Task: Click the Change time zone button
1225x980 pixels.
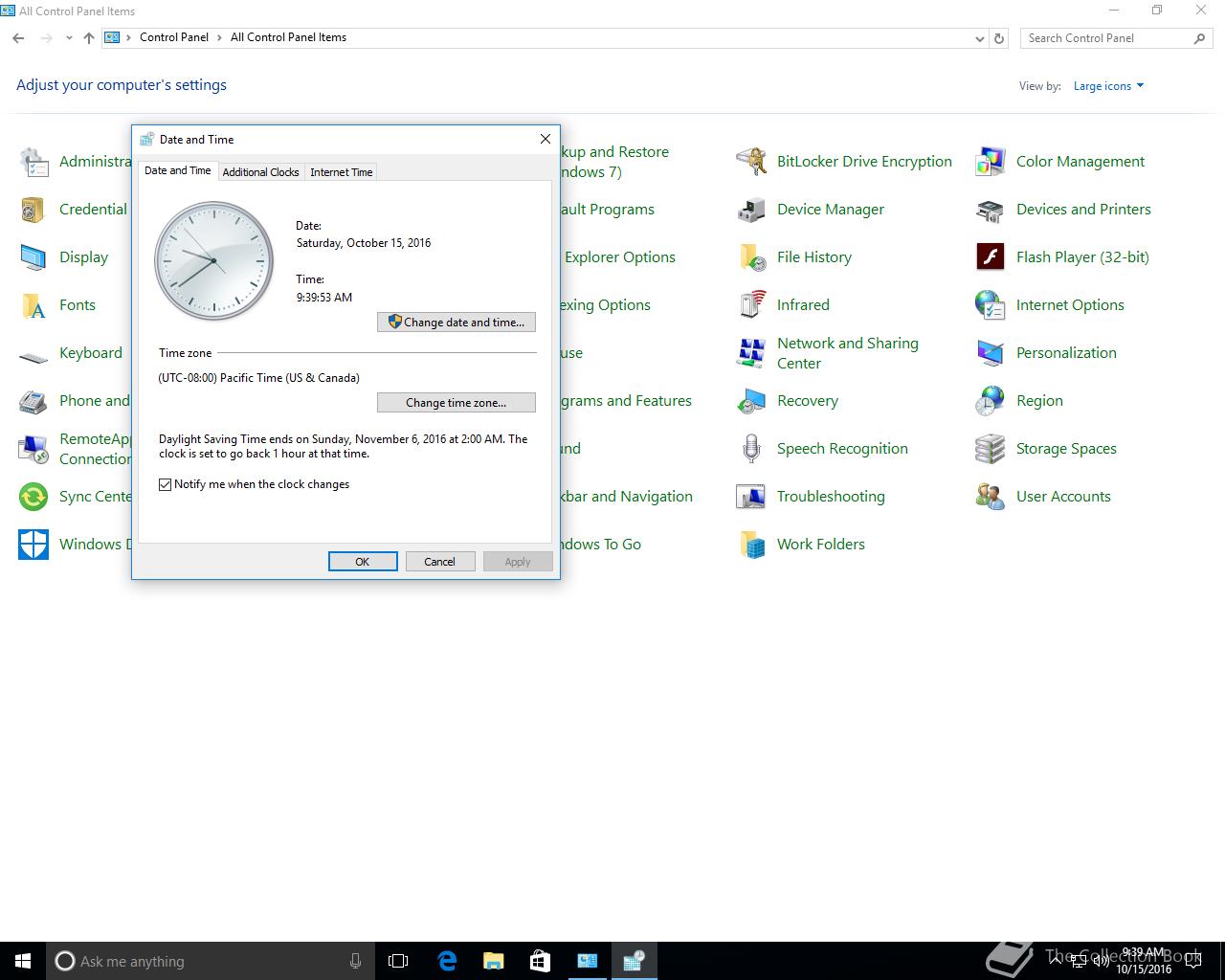Action: click(x=457, y=403)
